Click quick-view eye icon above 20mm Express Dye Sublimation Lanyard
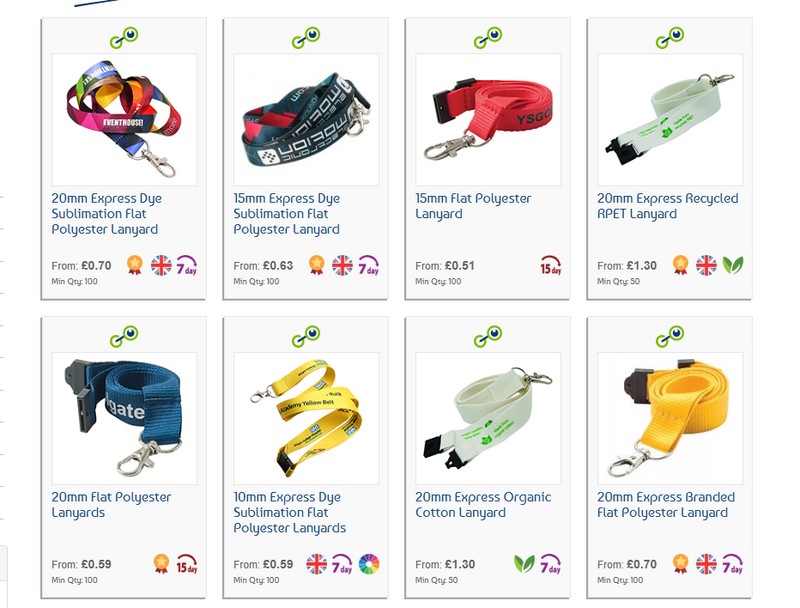 [x=124, y=37]
